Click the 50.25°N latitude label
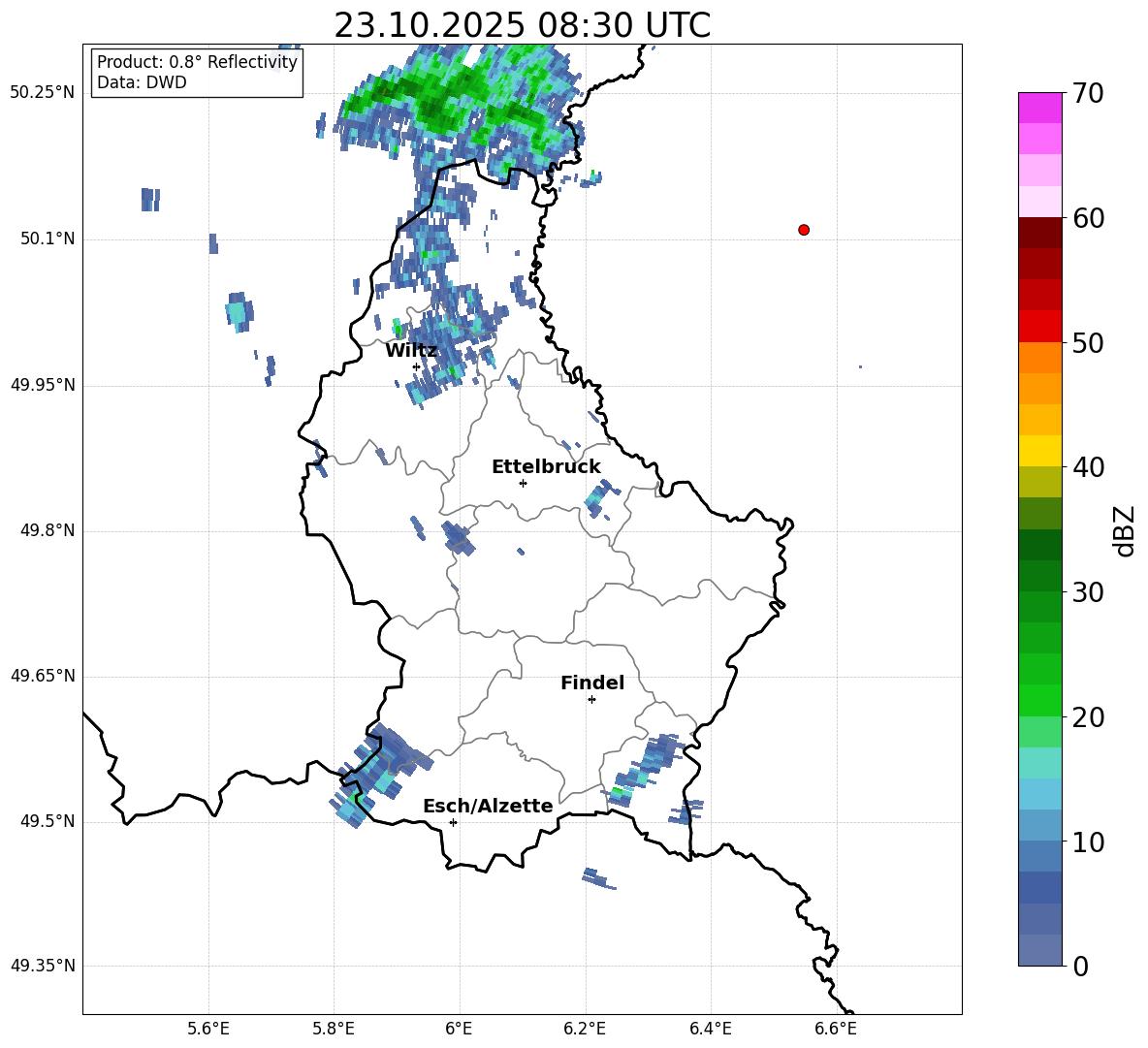This screenshot has height=1048, width=1148. pyautogui.click(x=43, y=93)
